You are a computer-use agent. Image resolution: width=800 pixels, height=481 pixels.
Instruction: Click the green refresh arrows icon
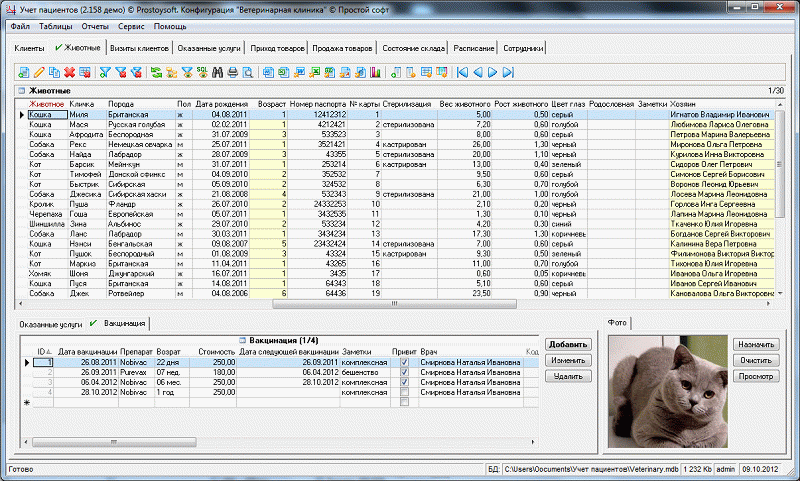click(156, 72)
